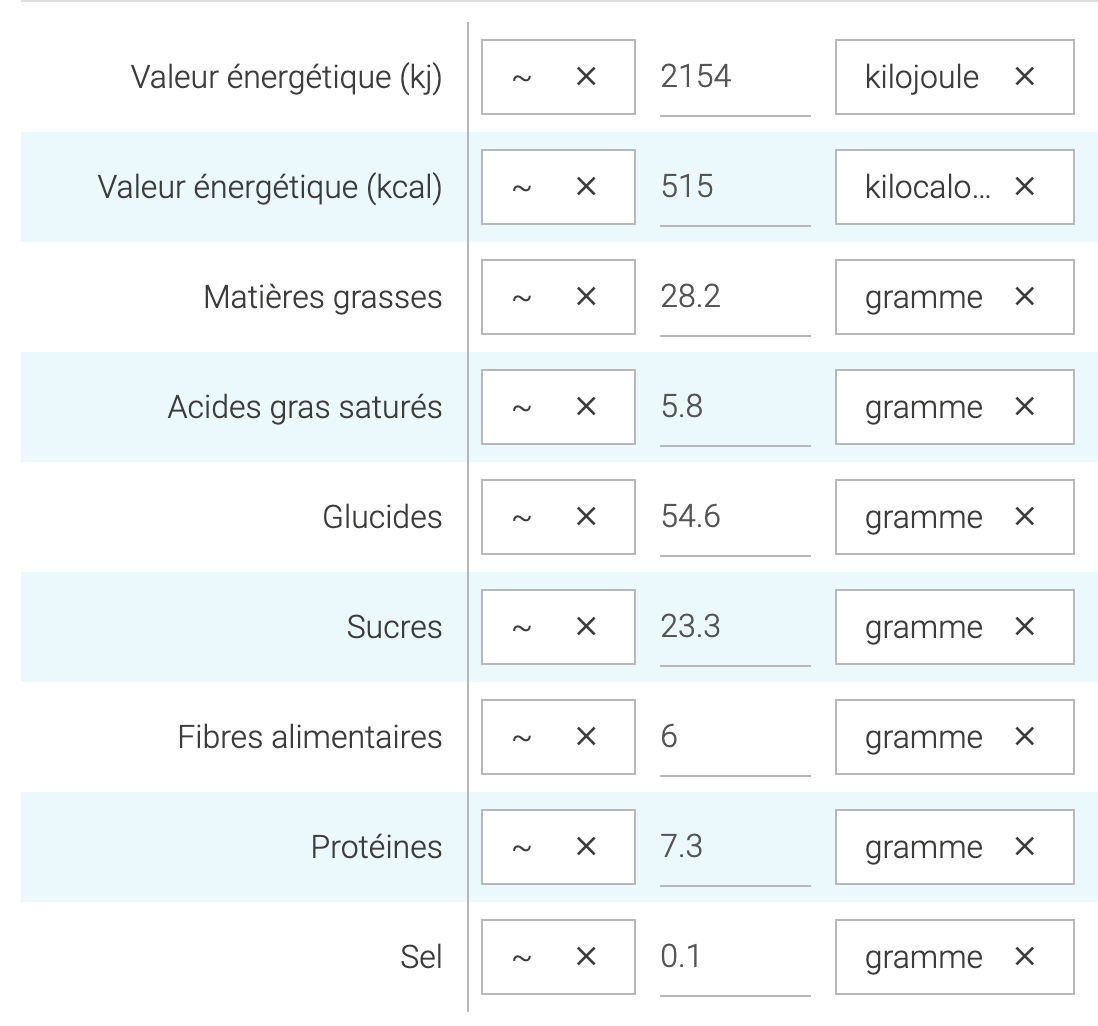Open the ~ modifier dropdown for Protéines

(x=523, y=847)
